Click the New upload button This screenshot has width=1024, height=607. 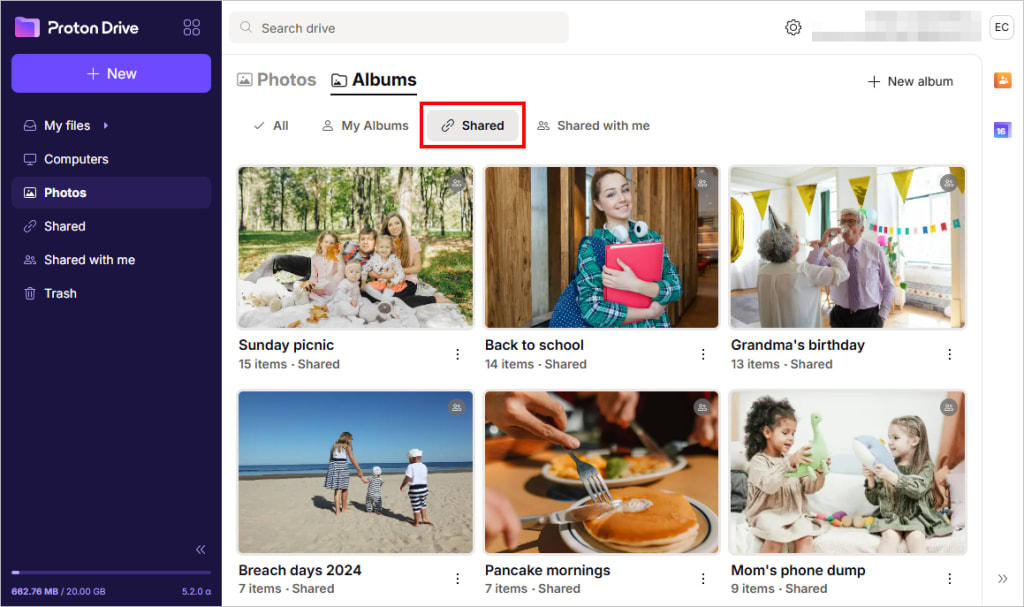[x=110, y=73]
